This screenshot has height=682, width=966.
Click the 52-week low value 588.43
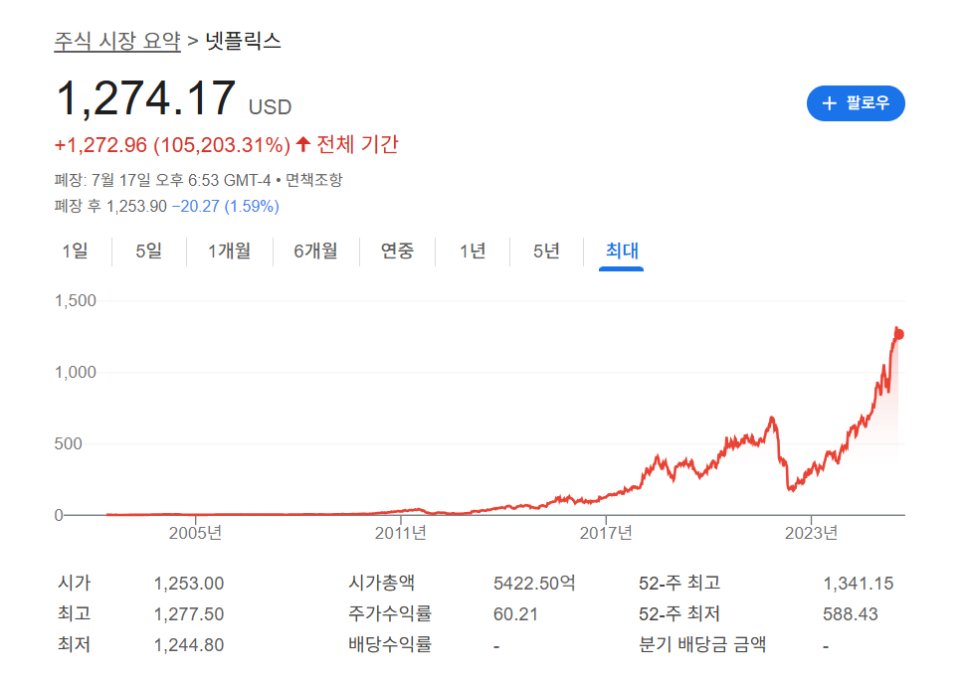(x=850, y=614)
